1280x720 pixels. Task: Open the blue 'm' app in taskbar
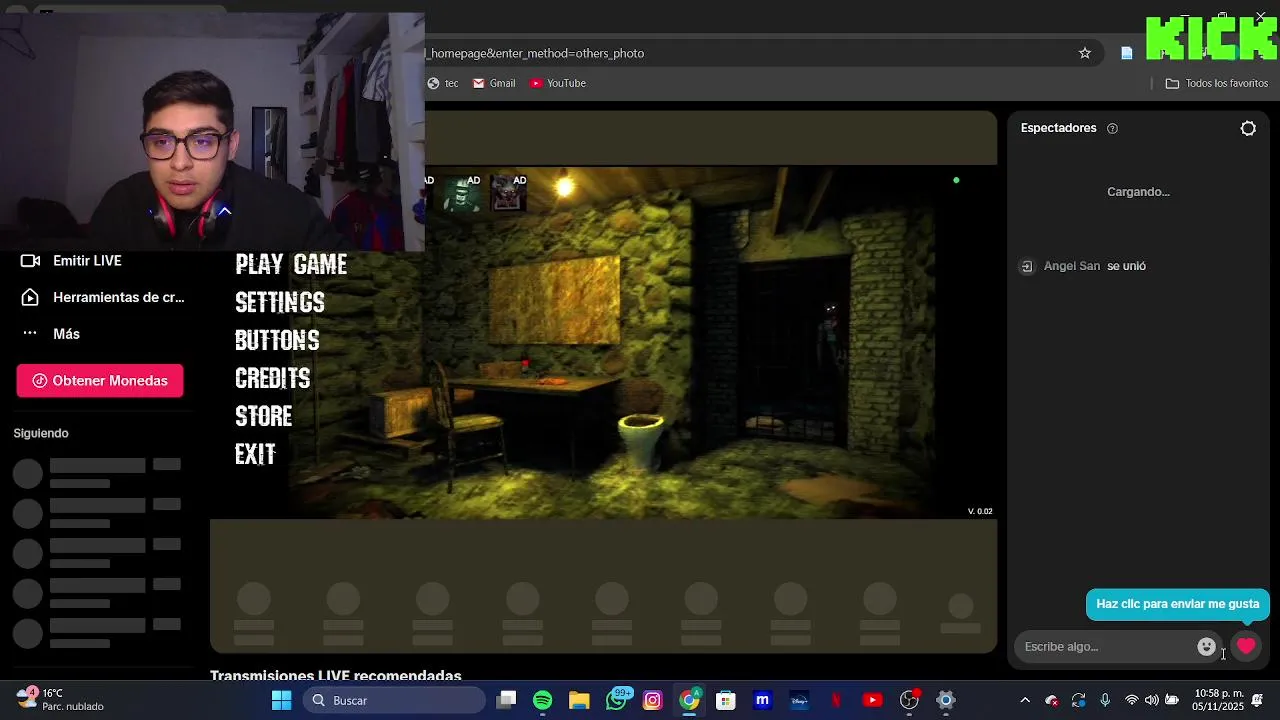click(x=763, y=700)
